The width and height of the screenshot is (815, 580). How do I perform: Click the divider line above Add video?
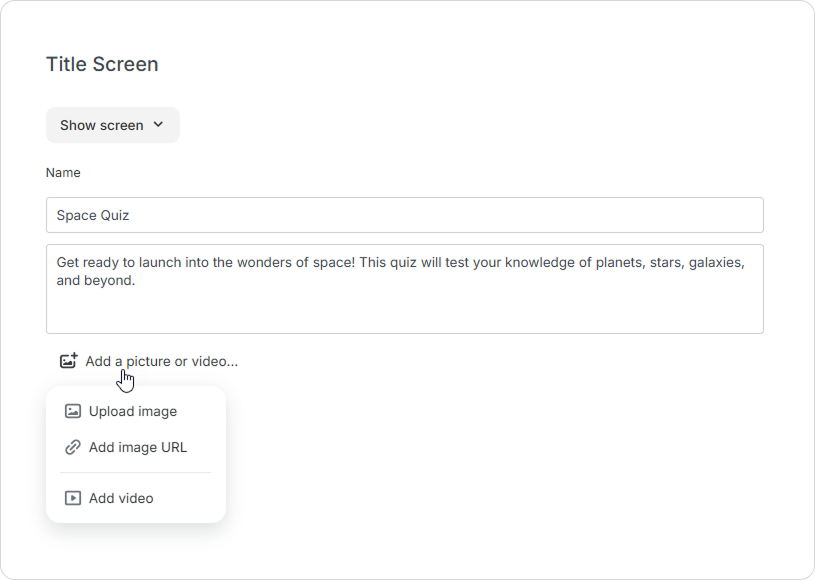tap(136, 473)
